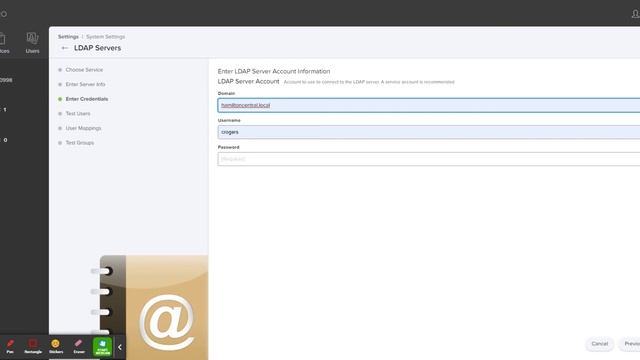The image size is (640, 360).
Task: Focus the Username input field
Action: pyautogui.click(x=429, y=132)
